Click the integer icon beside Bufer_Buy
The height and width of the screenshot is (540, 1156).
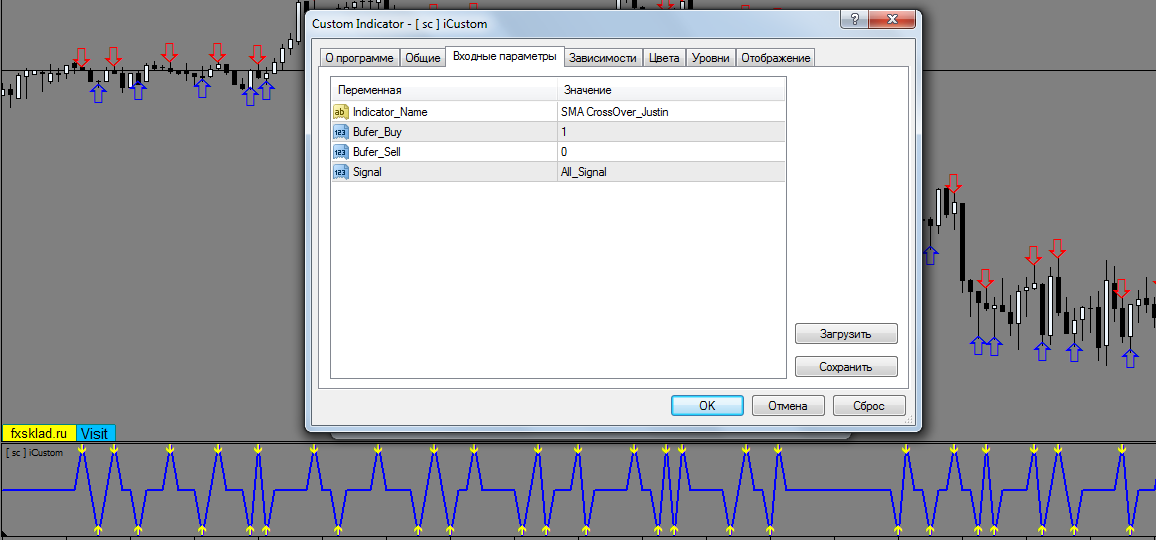[x=341, y=132]
